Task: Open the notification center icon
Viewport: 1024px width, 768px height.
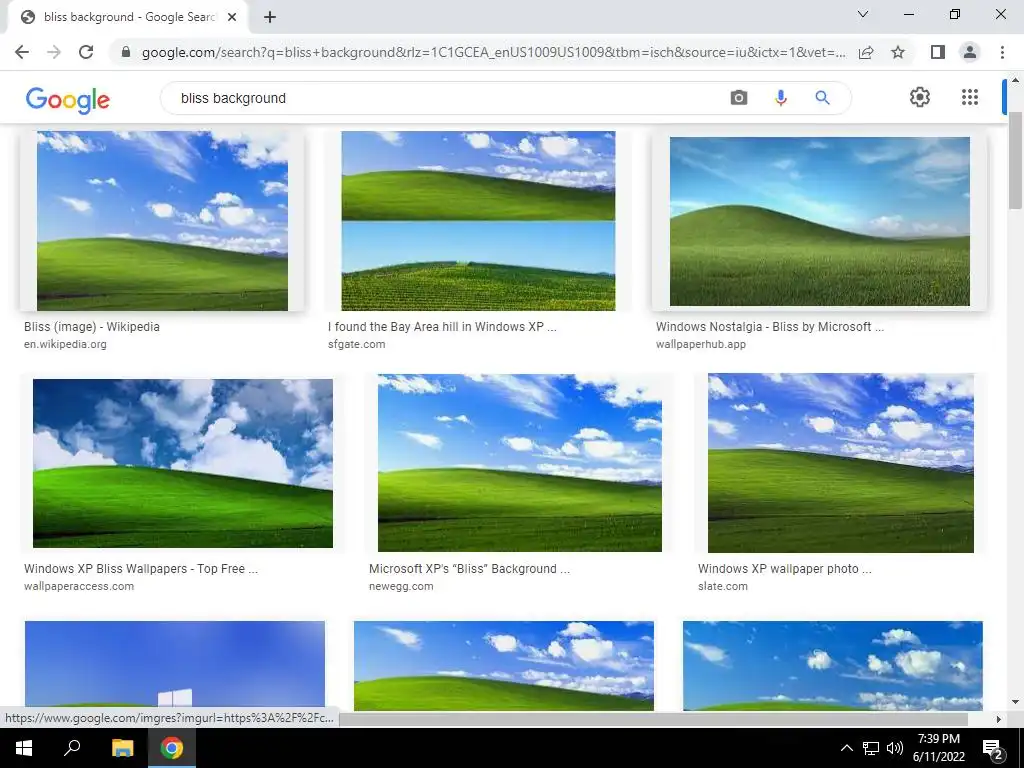Action: point(993,748)
